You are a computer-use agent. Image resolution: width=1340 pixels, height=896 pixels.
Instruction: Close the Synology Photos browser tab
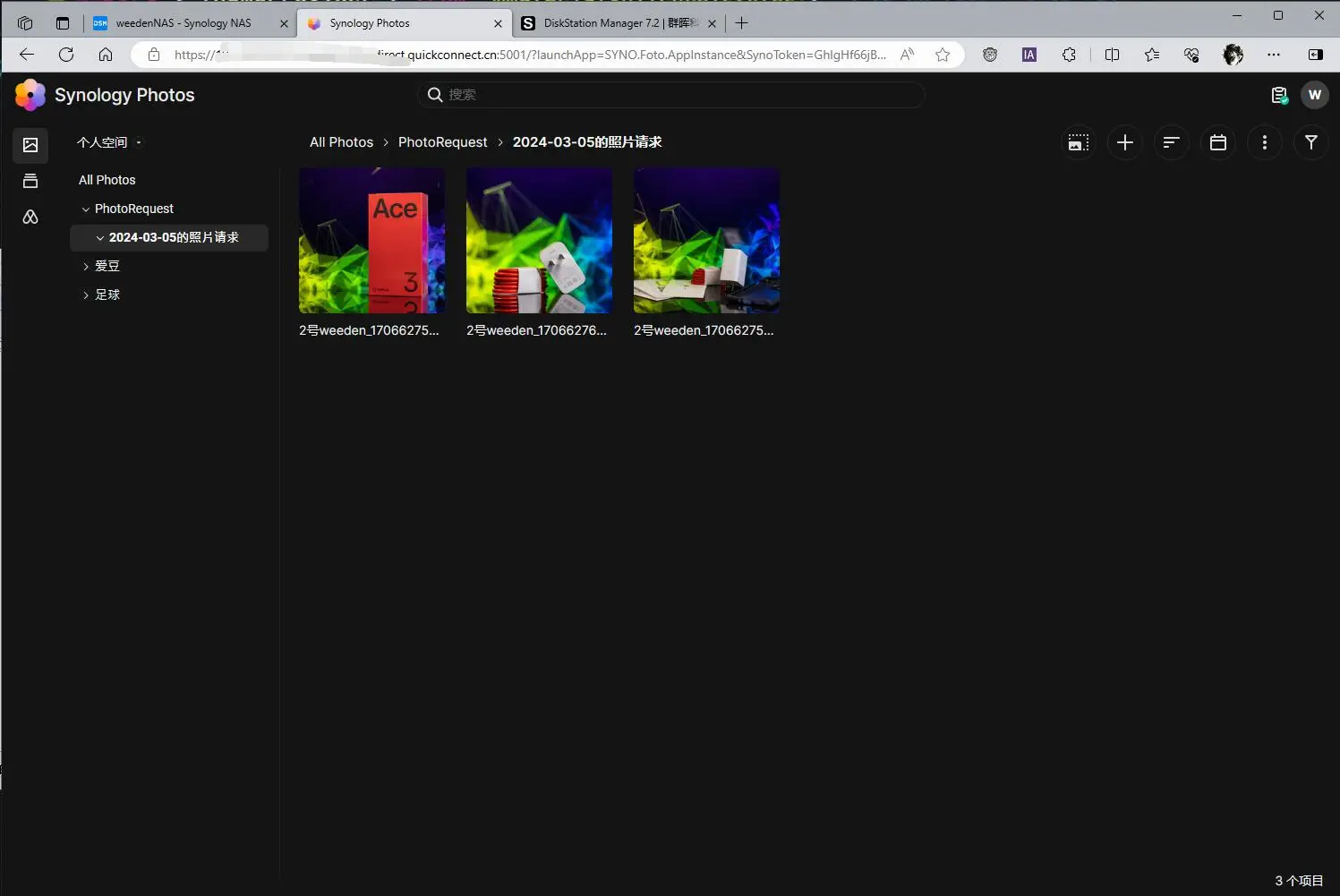pyautogui.click(x=499, y=24)
